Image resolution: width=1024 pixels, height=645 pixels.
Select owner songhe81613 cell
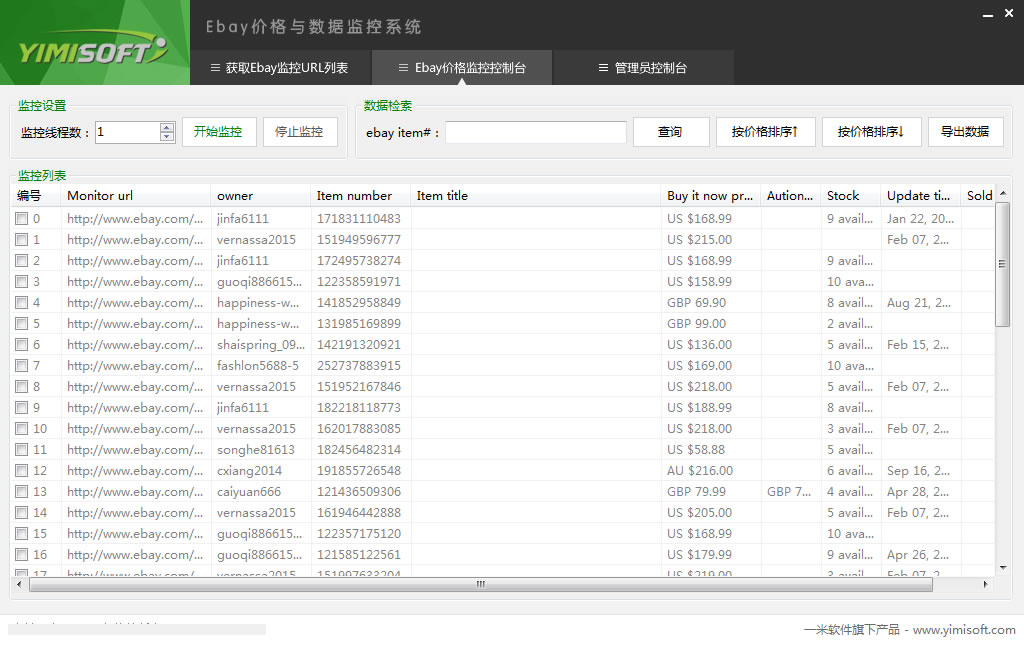[256, 450]
